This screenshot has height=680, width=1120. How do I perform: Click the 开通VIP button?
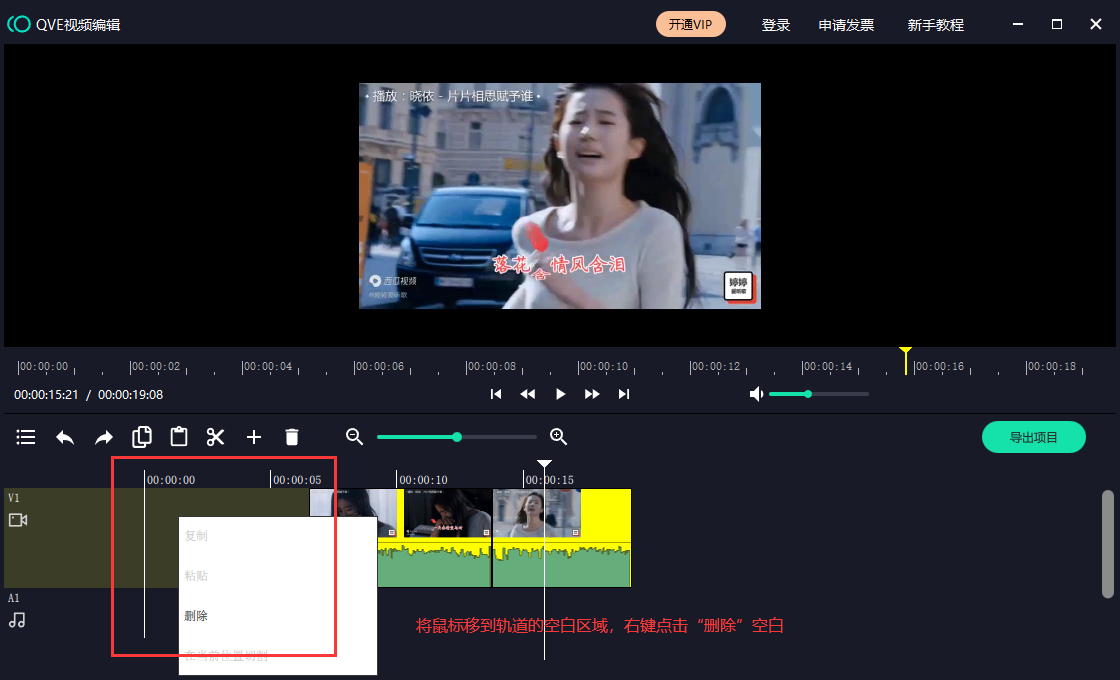pyautogui.click(x=691, y=25)
